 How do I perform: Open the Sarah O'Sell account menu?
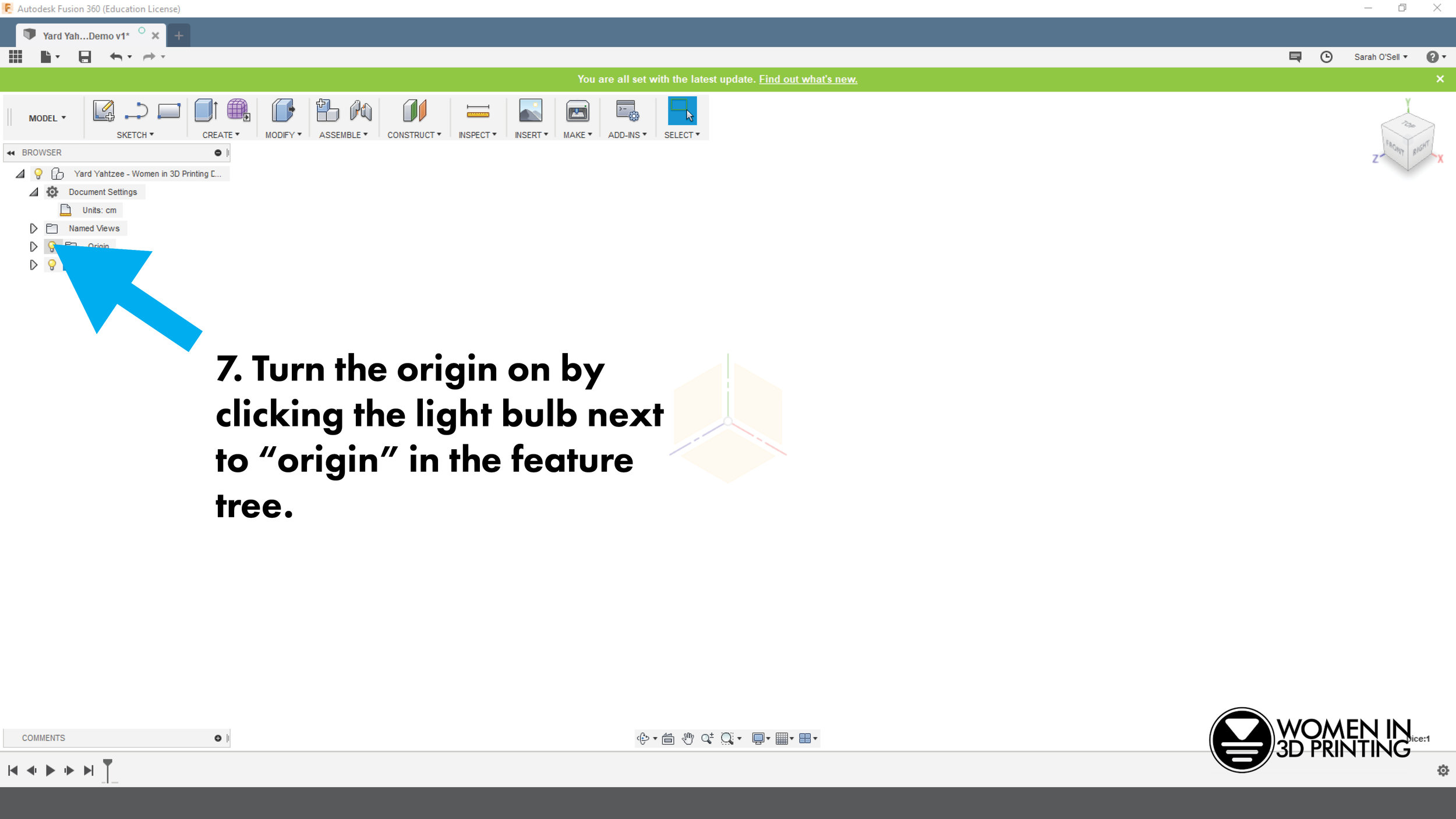tap(1380, 57)
